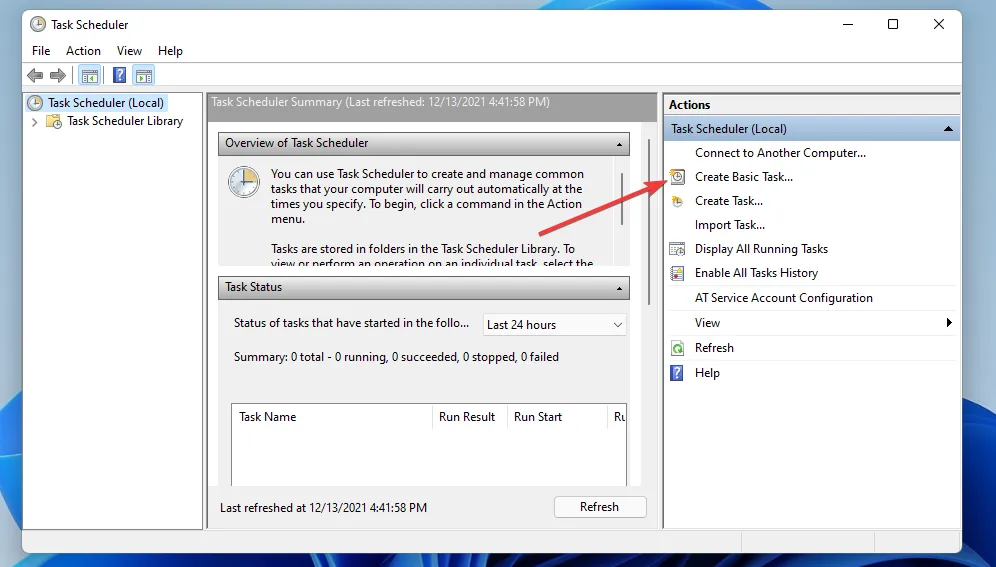Click the Display All Running Tasks icon
Image resolution: width=996 pixels, height=567 pixels.
coord(677,249)
